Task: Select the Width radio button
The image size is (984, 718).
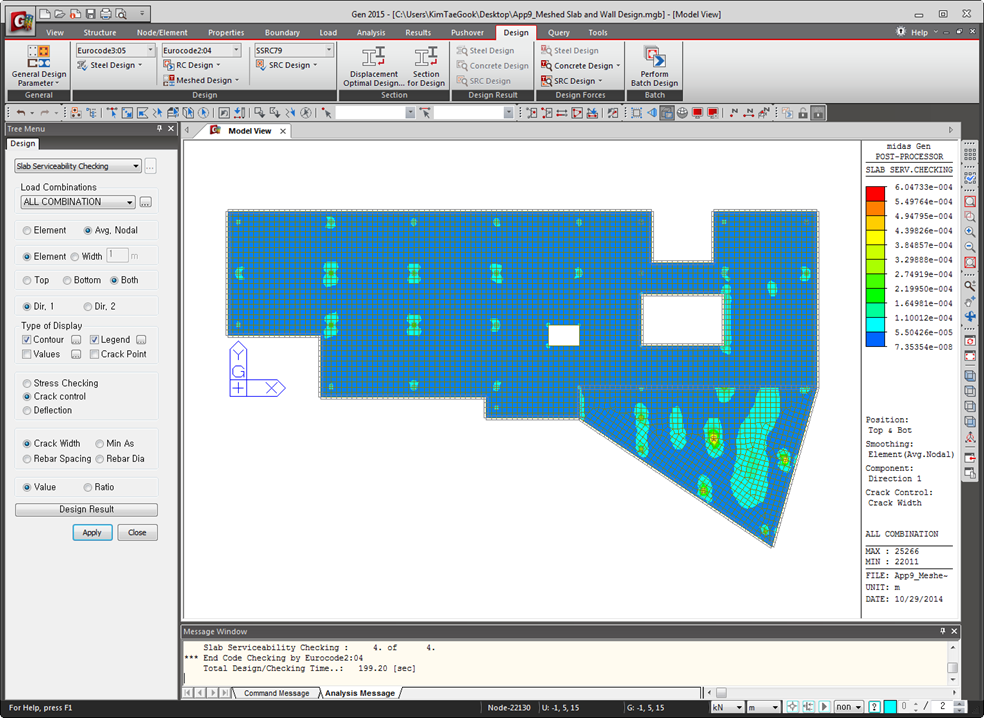Action: (x=75, y=257)
